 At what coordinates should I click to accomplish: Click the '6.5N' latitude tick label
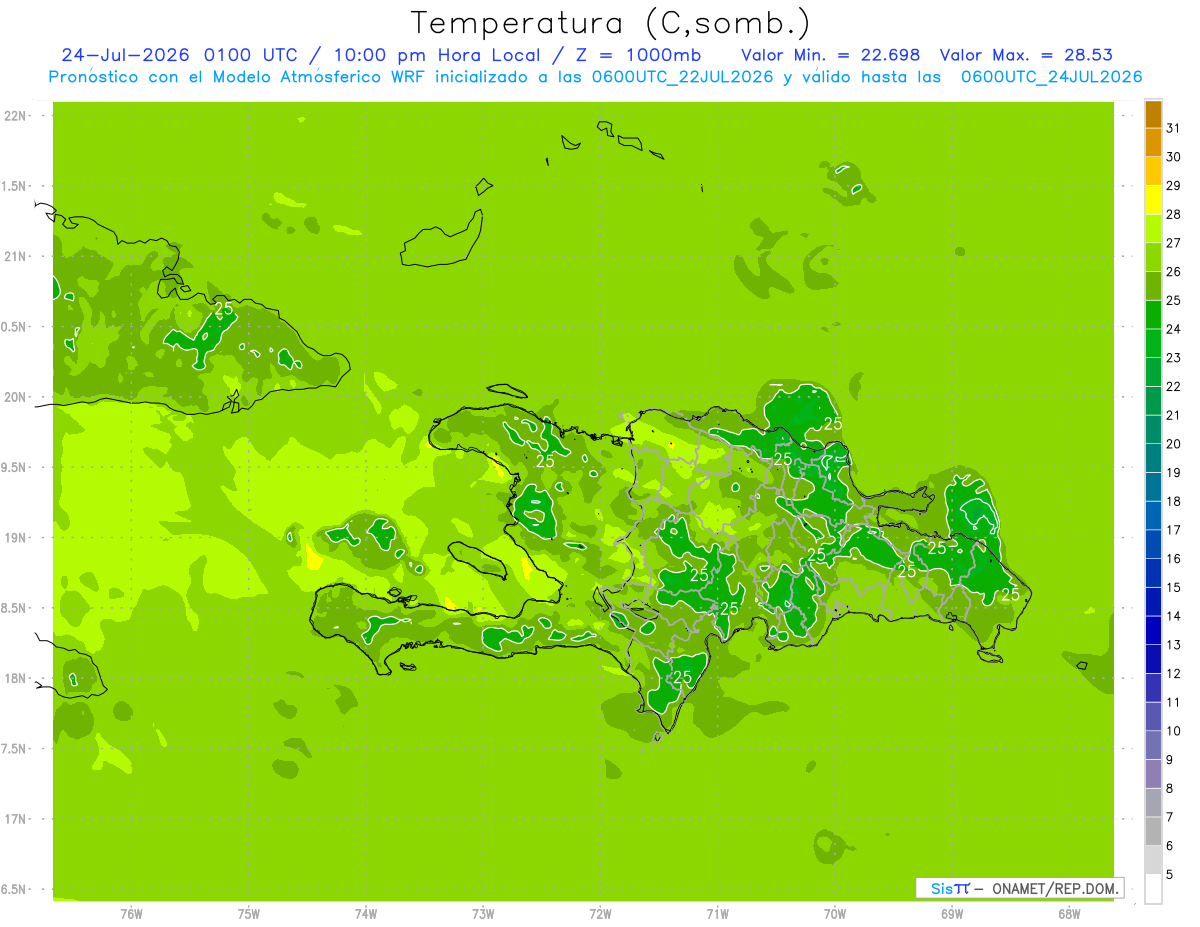pos(14,890)
